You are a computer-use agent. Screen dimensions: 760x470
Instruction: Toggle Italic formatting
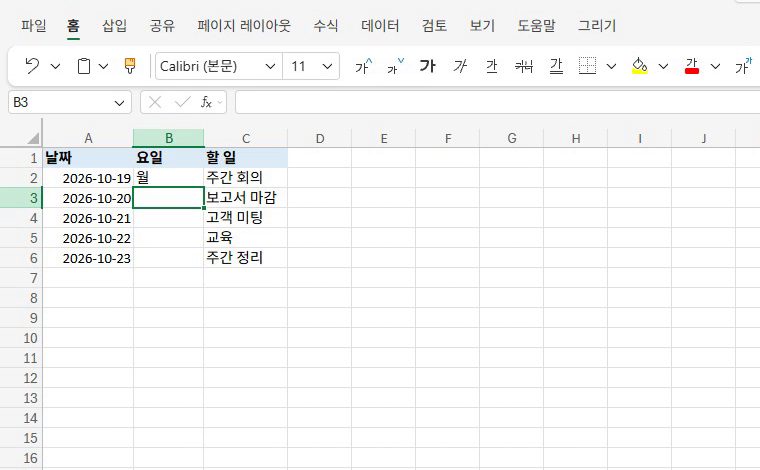(x=459, y=66)
